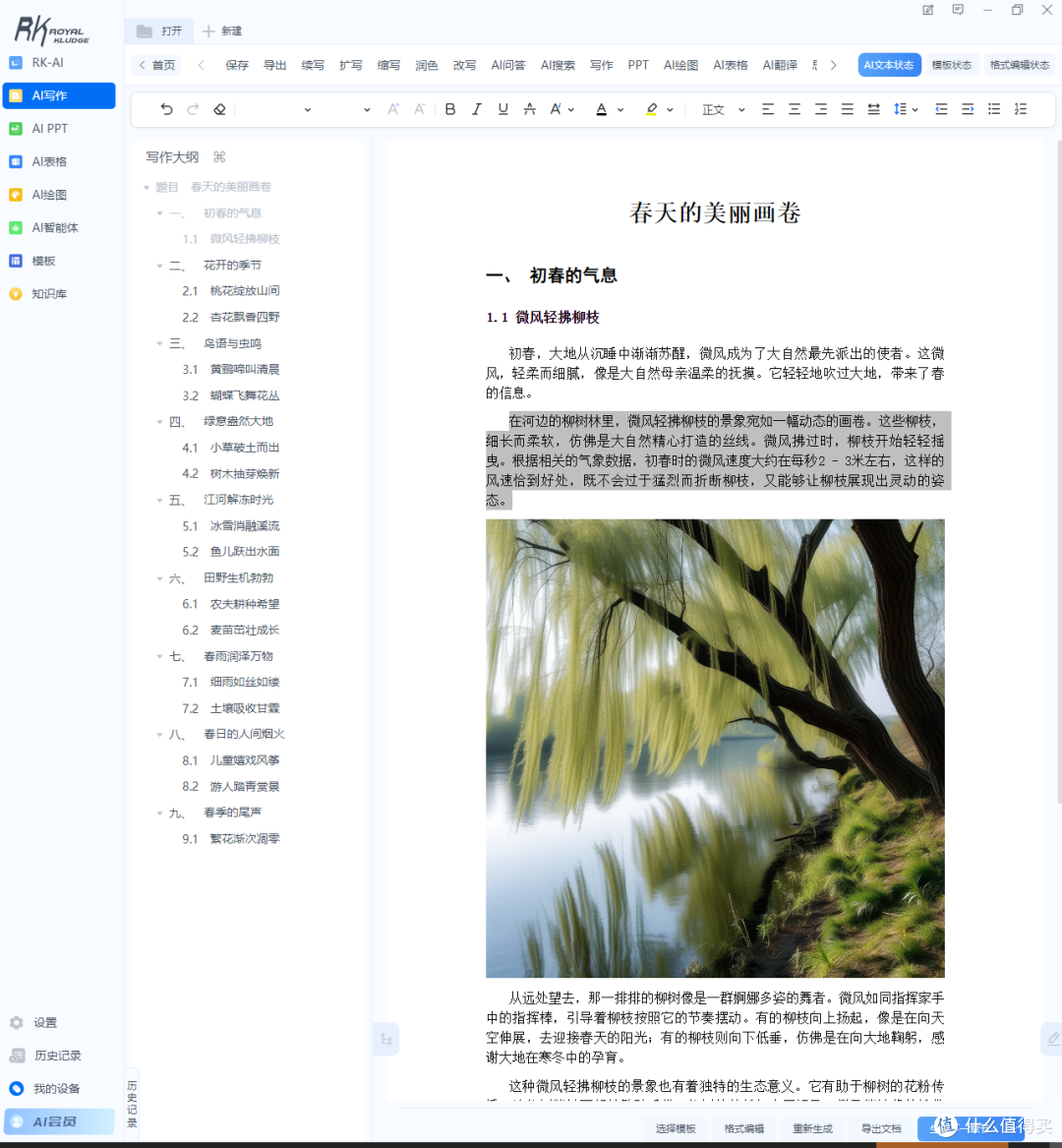
Task: Toggle italic formatting
Action: (x=477, y=109)
